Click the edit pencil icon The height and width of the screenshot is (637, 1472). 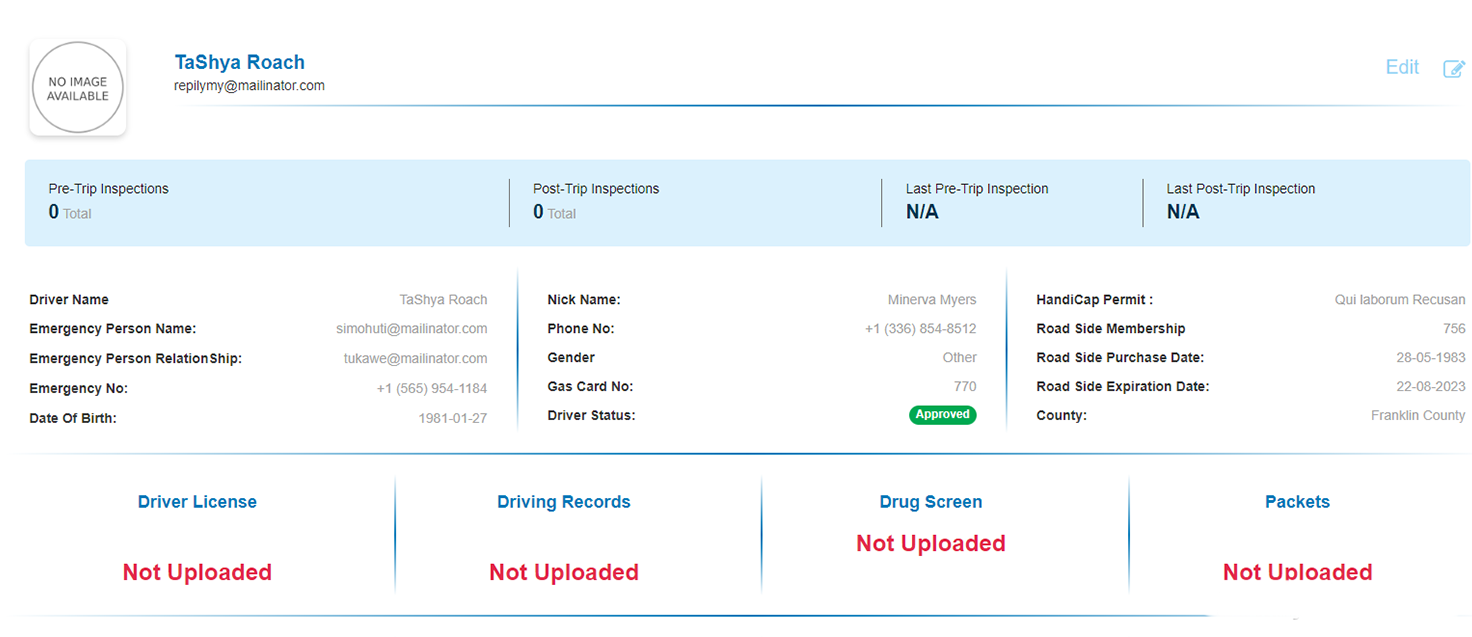tap(1453, 69)
